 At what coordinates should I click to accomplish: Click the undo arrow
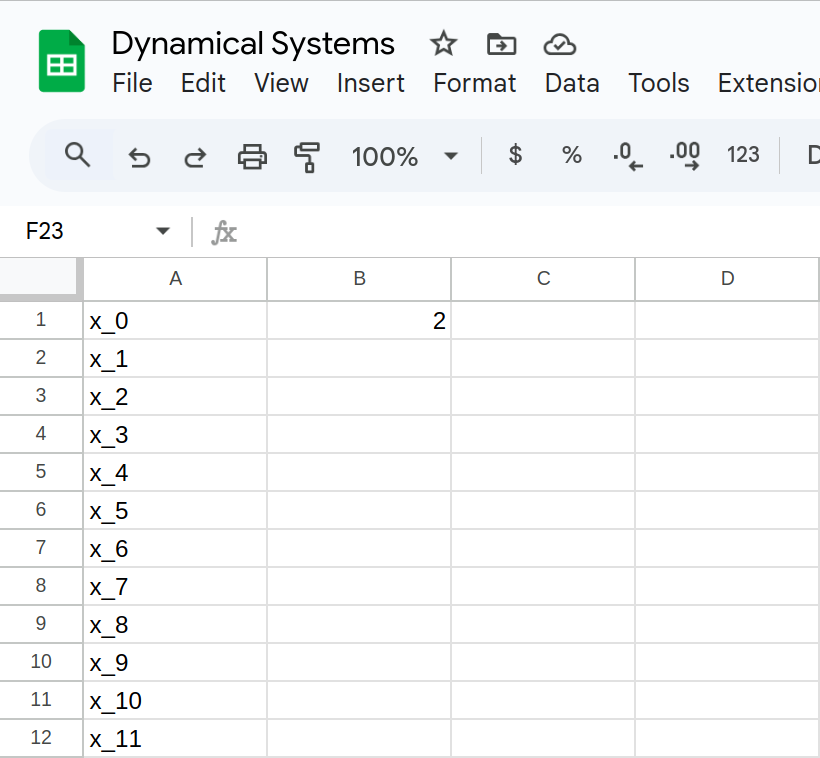click(139, 156)
